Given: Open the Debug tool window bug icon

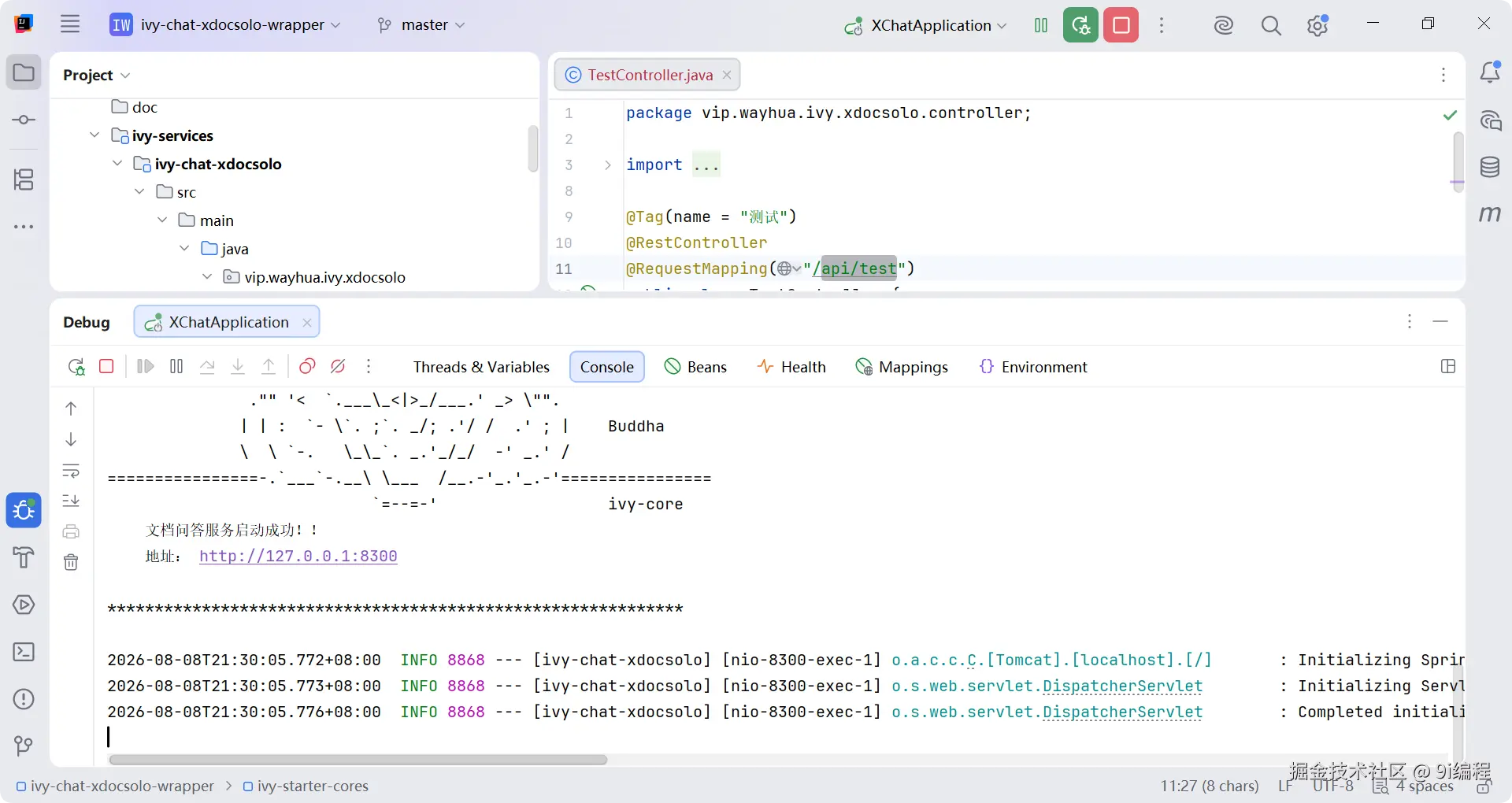Looking at the screenshot, I should 24,510.
